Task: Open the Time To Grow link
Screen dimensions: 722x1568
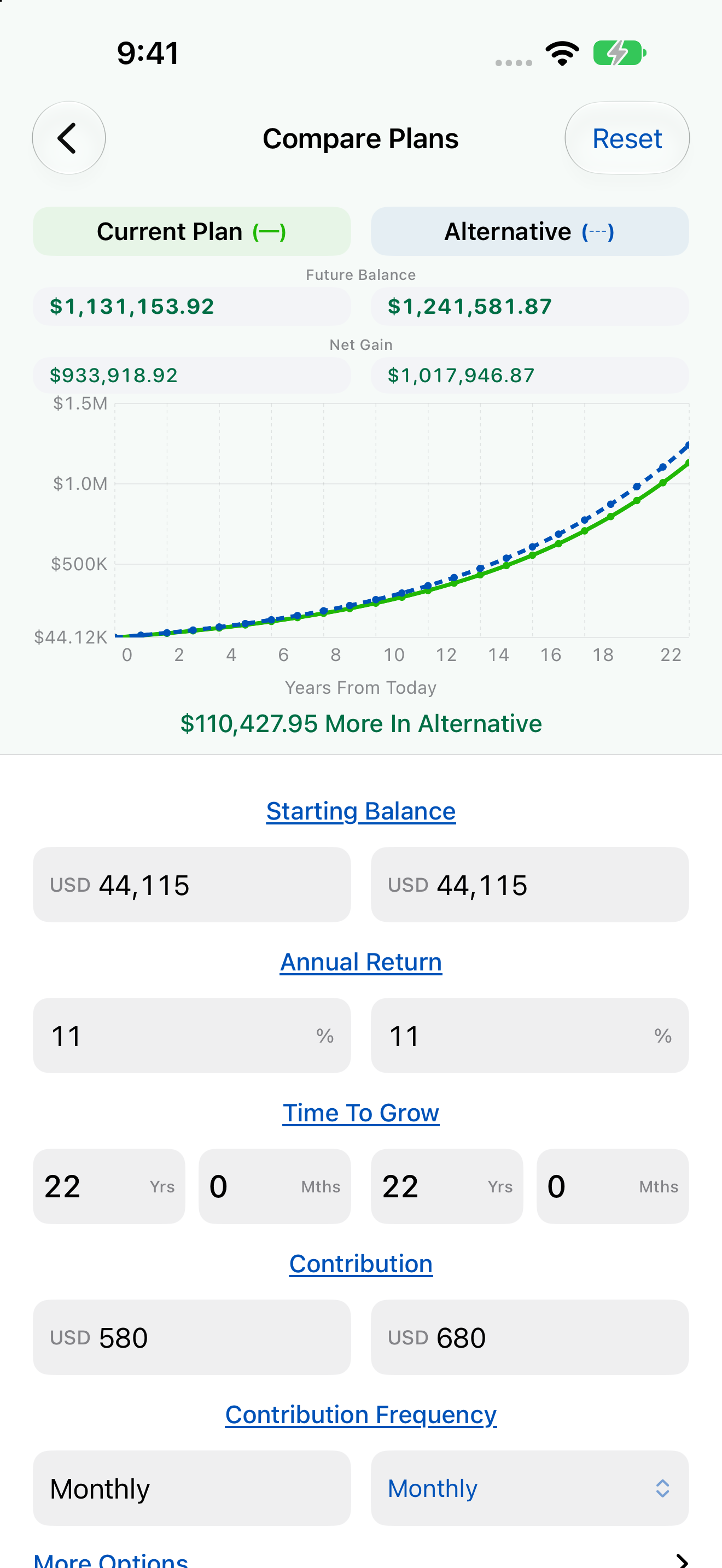Action: tap(361, 1113)
